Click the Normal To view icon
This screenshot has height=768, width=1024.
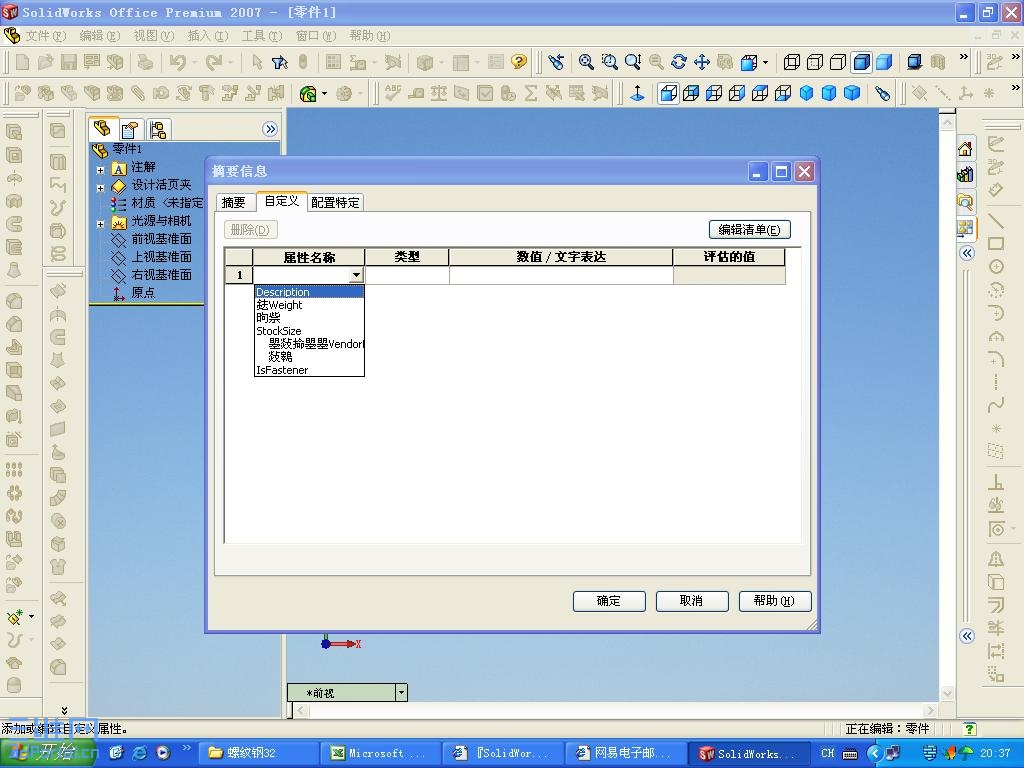click(x=637, y=93)
